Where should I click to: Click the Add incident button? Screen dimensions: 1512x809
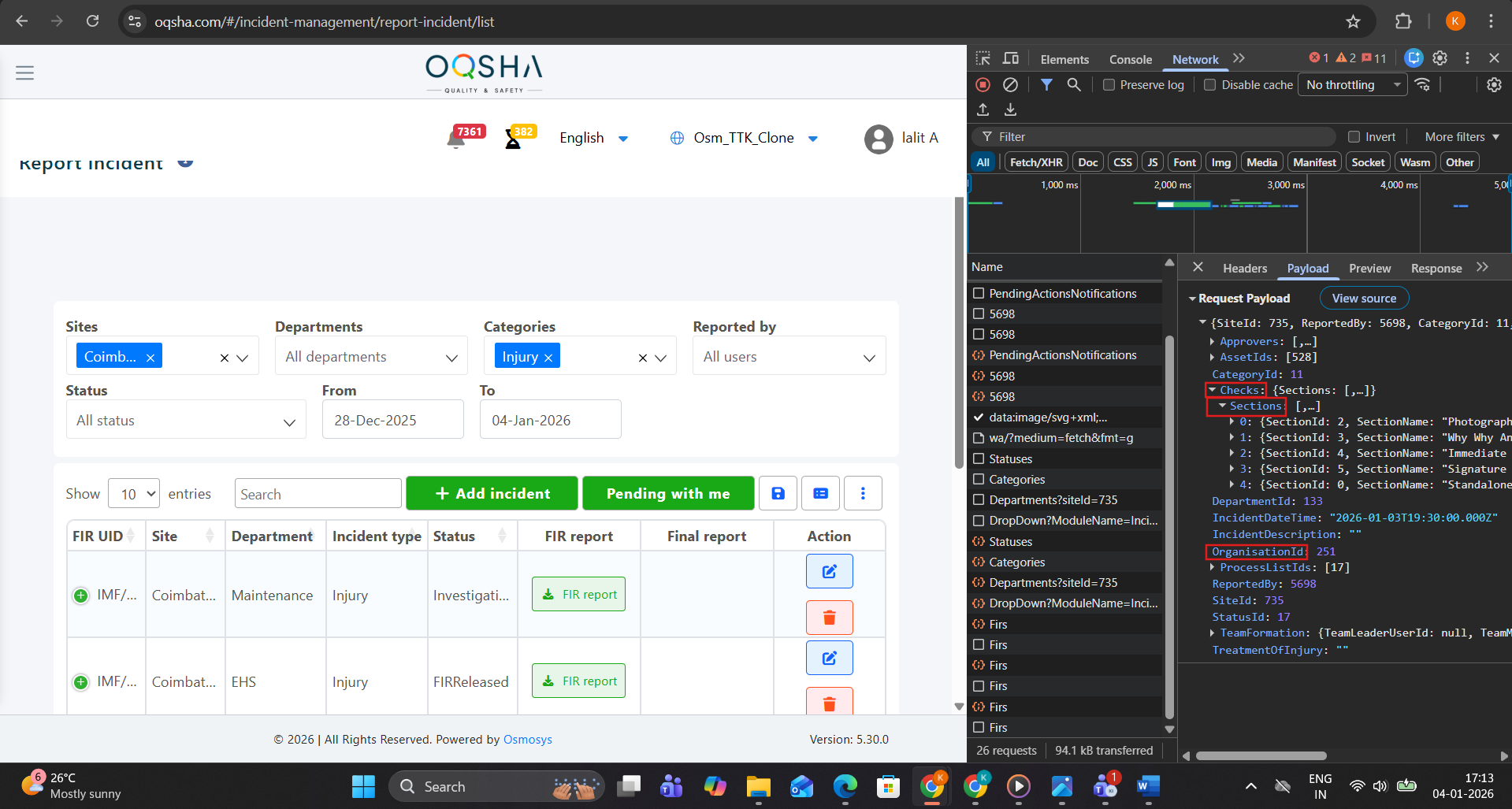click(x=492, y=493)
